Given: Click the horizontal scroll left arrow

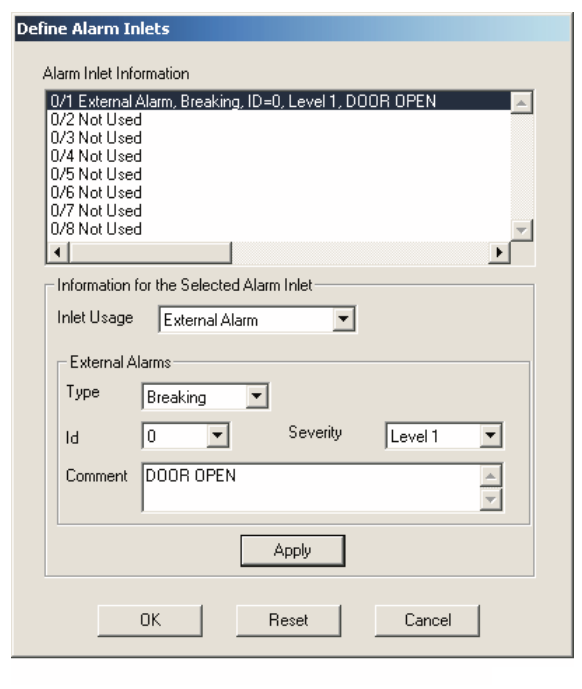Looking at the screenshot, I should point(58,252).
